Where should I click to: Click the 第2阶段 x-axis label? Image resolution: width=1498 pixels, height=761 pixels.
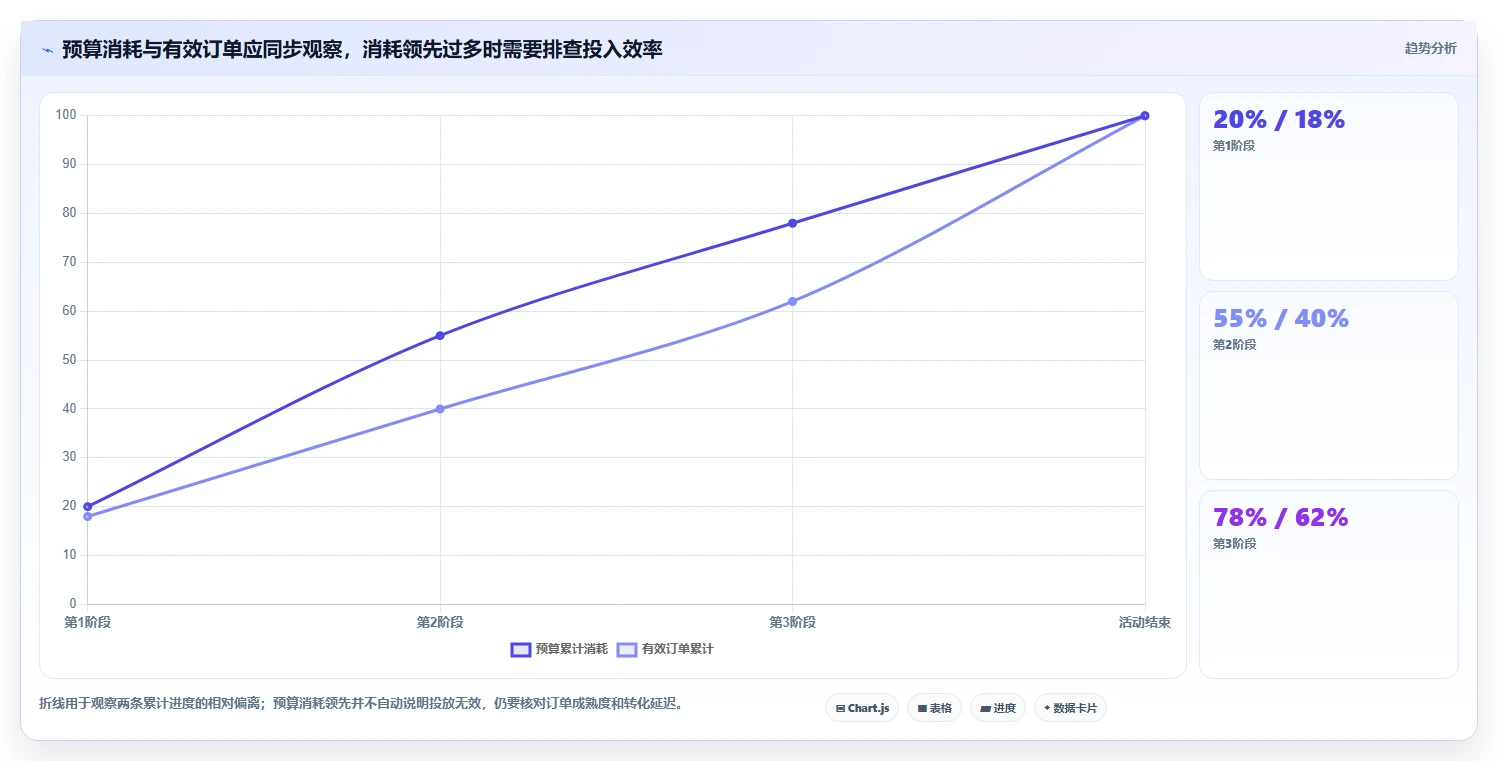coord(440,622)
